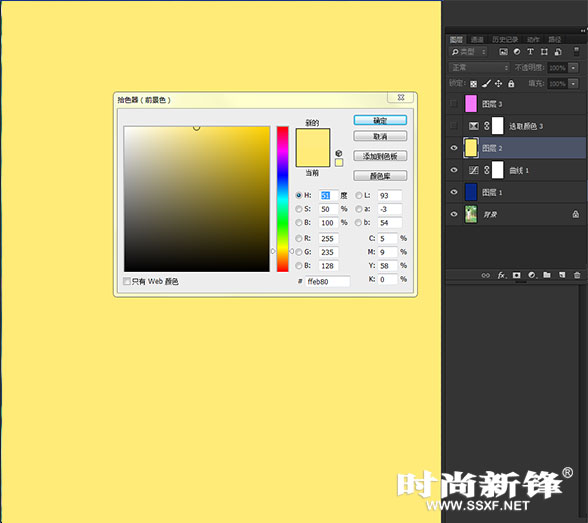Click the pixel layer filter icon
The height and width of the screenshot is (523, 588).
coord(503,52)
